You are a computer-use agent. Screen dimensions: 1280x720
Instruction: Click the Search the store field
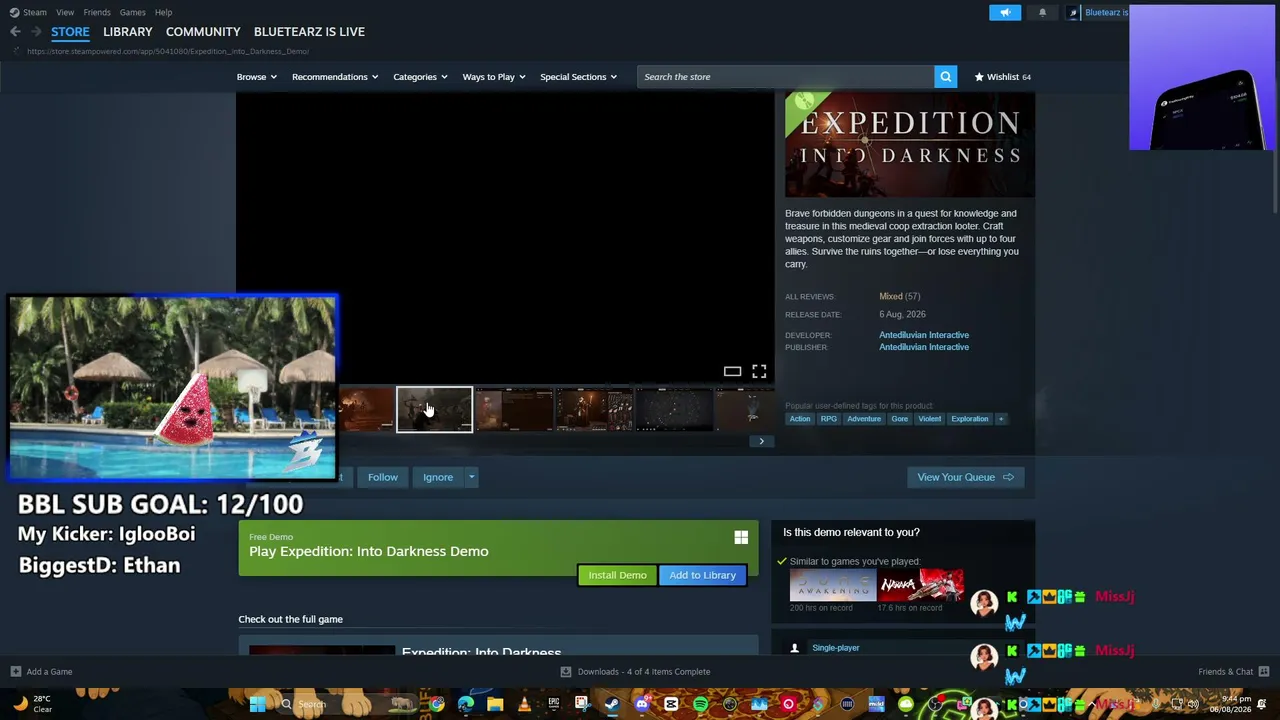click(x=786, y=77)
